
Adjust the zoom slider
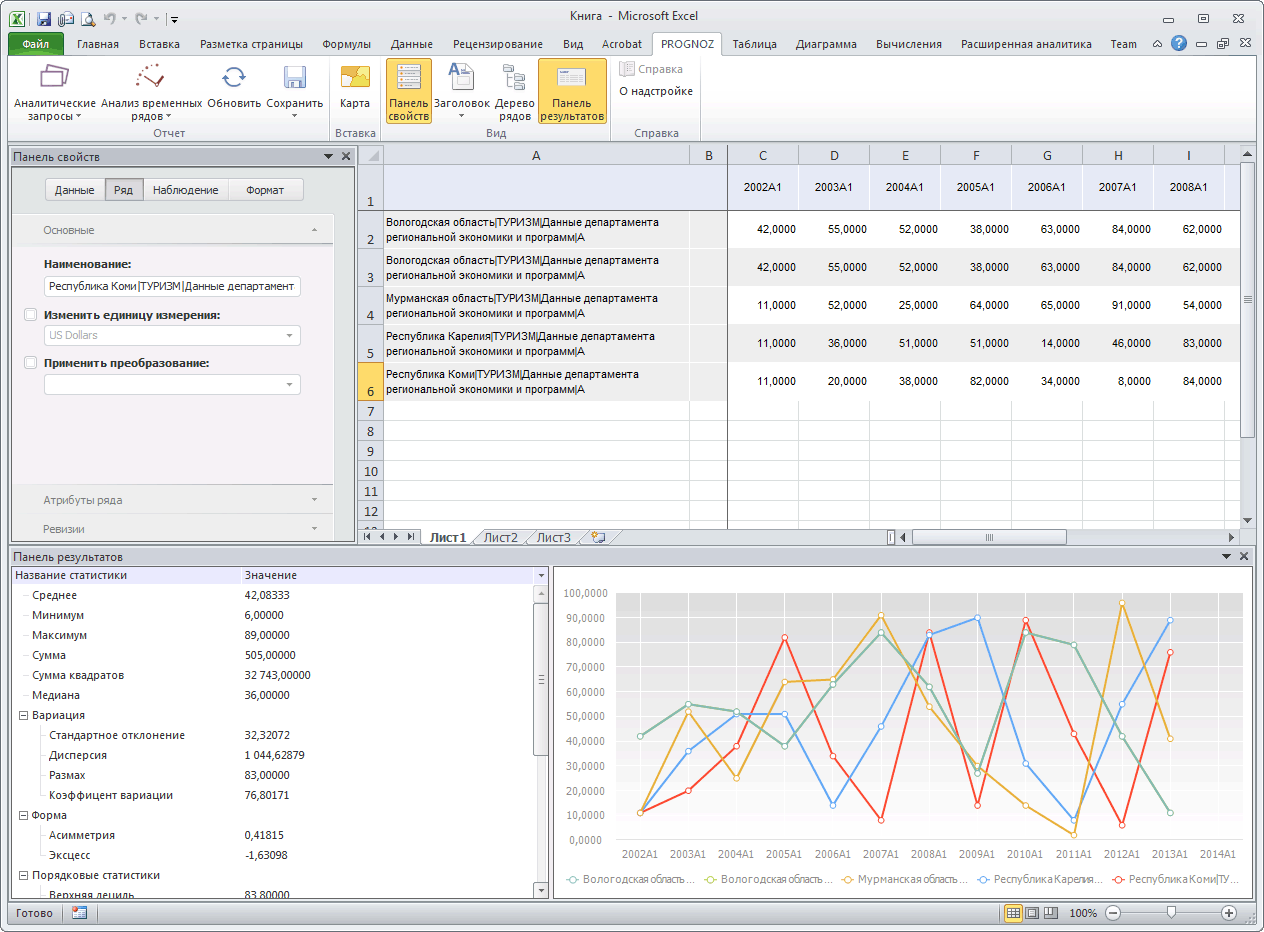pyautogui.click(x=1170, y=913)
